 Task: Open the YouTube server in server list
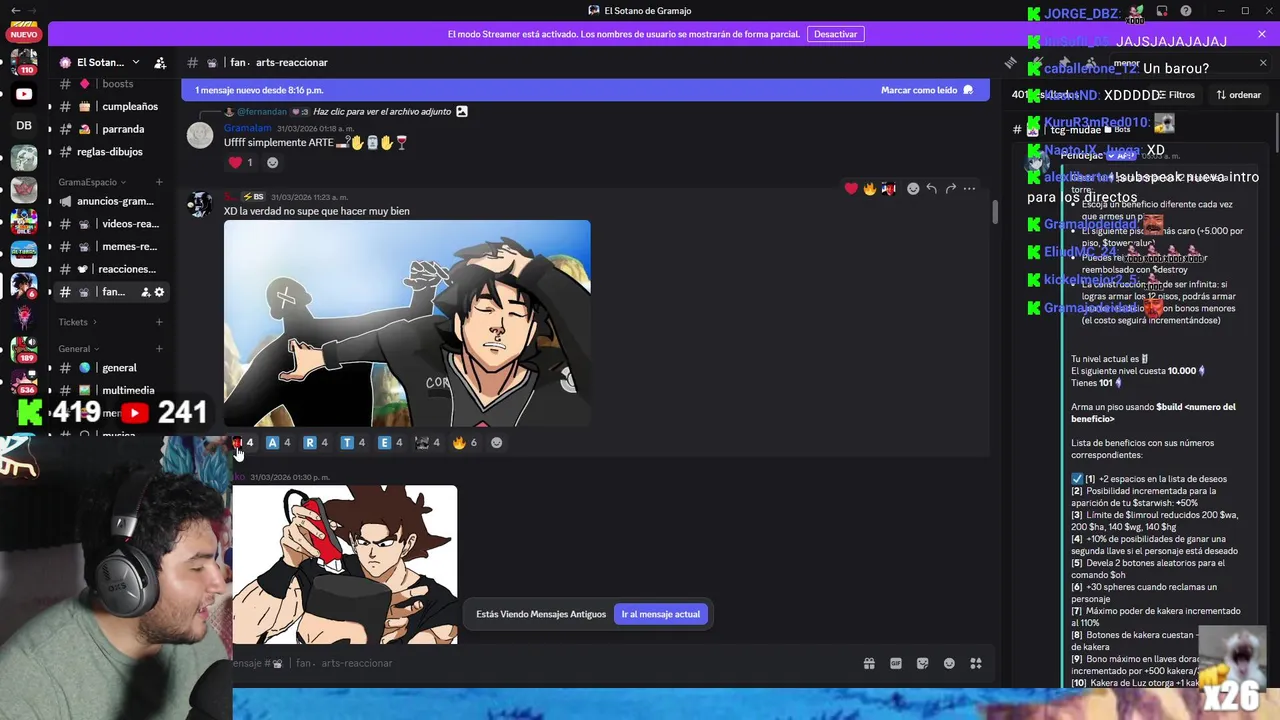(24, 94)
